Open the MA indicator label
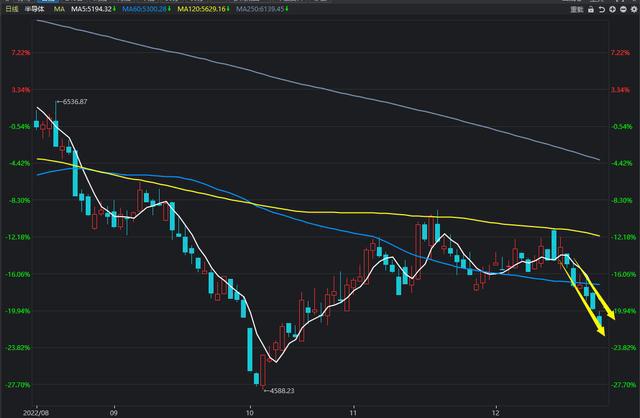This screenshot has height=418, width=640. 59,9
